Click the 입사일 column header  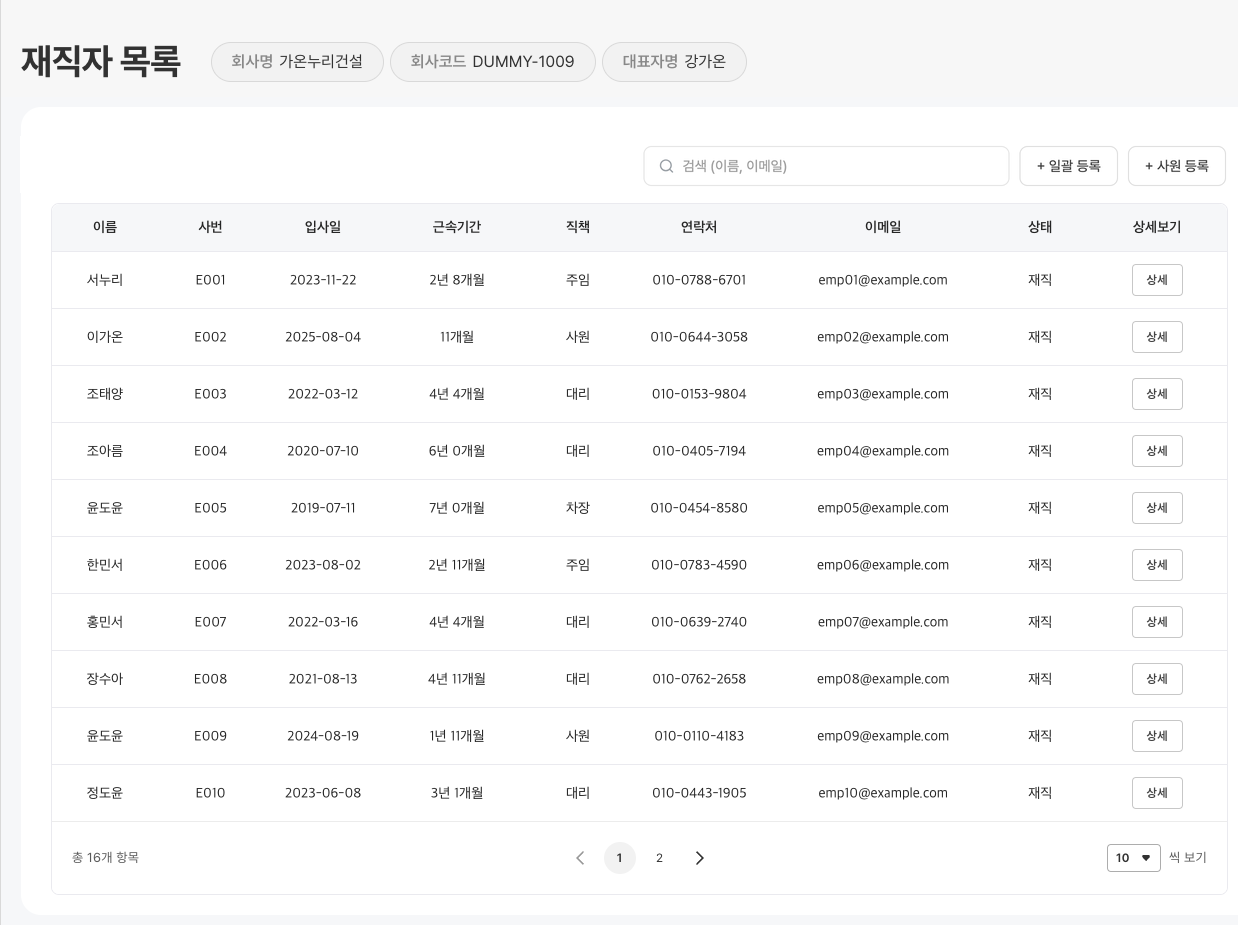323,227
